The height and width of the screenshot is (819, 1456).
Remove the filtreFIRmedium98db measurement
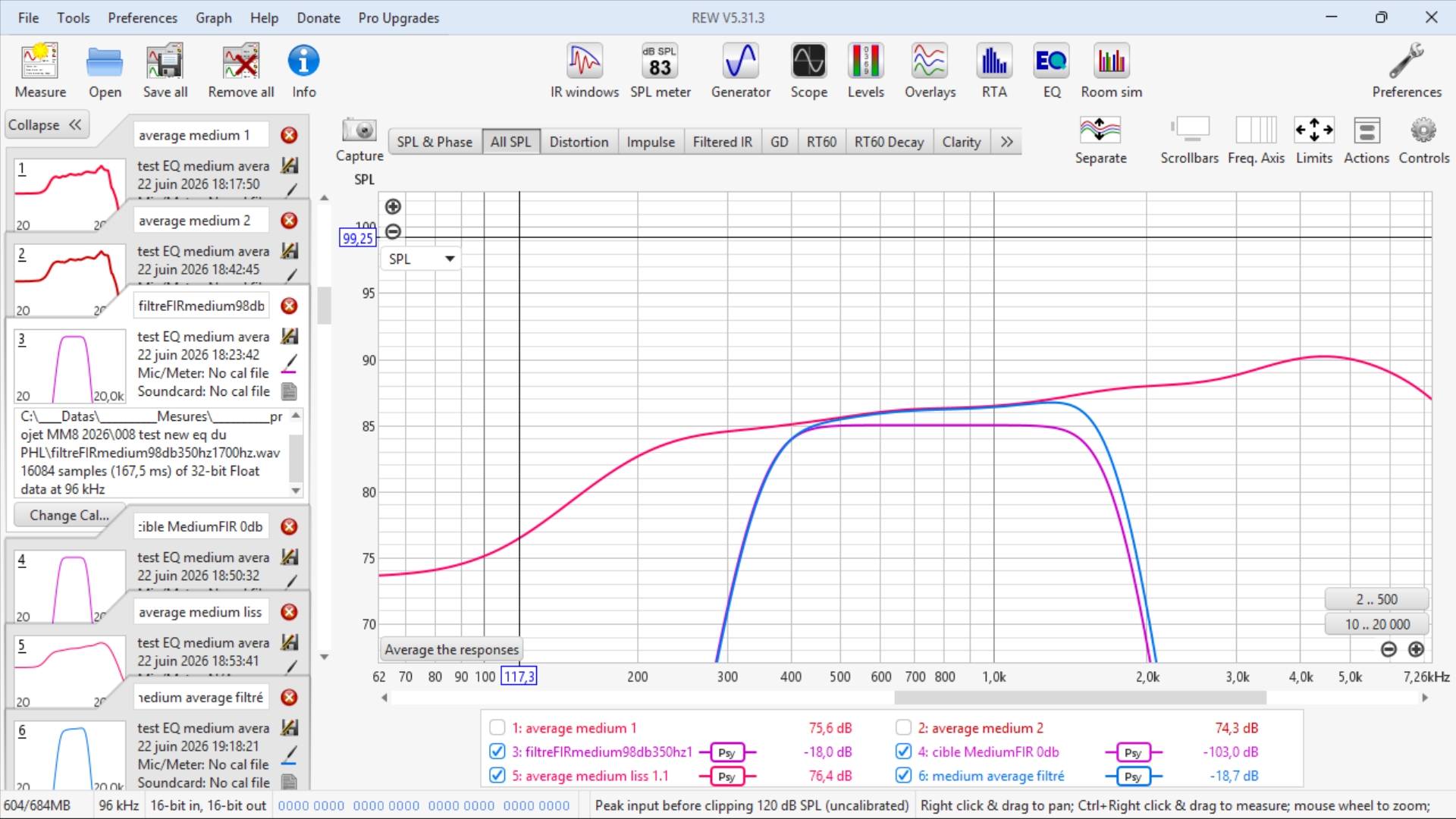pyautogui.click(x=289, y=306)
